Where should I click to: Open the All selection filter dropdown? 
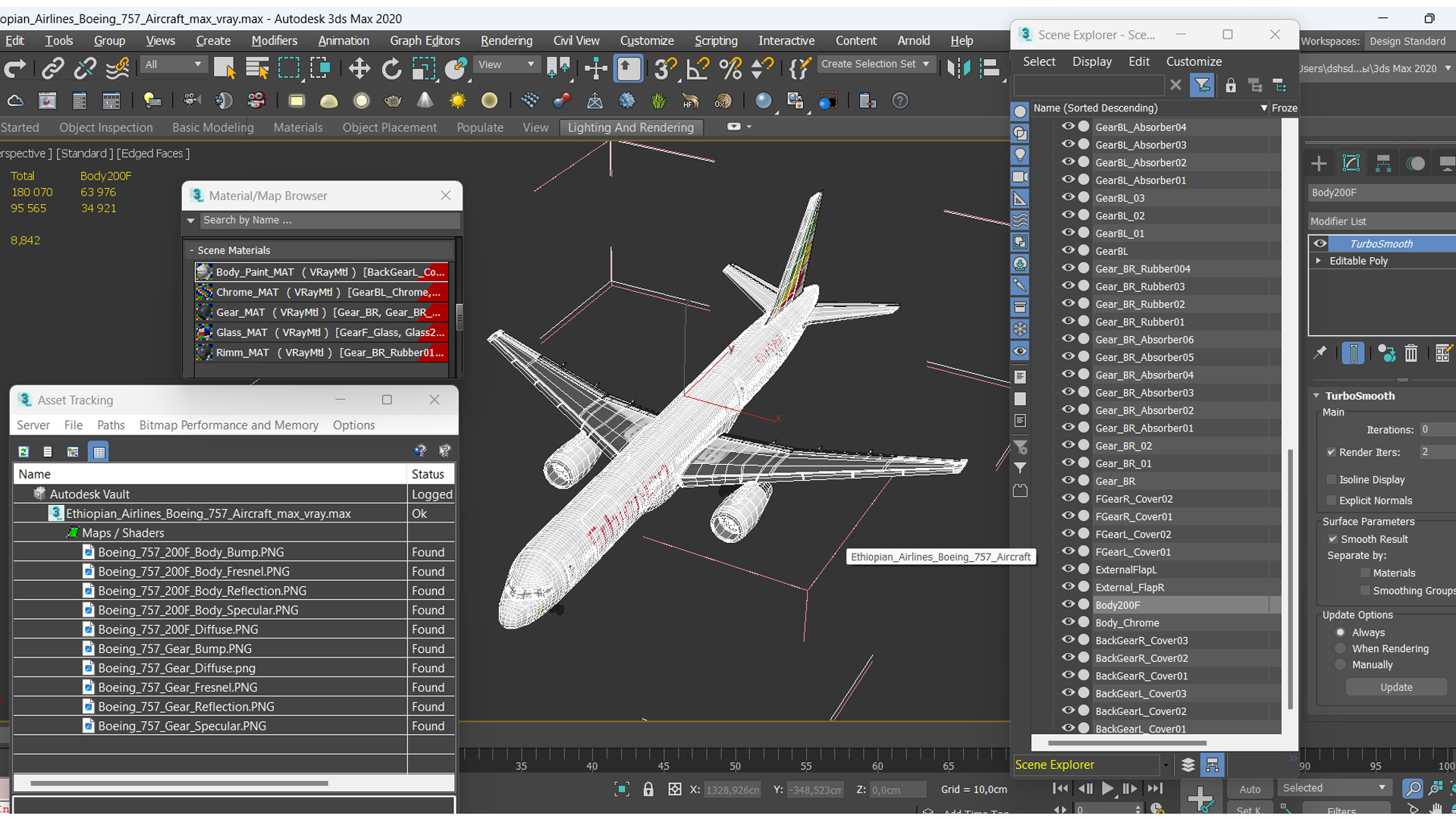(x=173, y=64)
